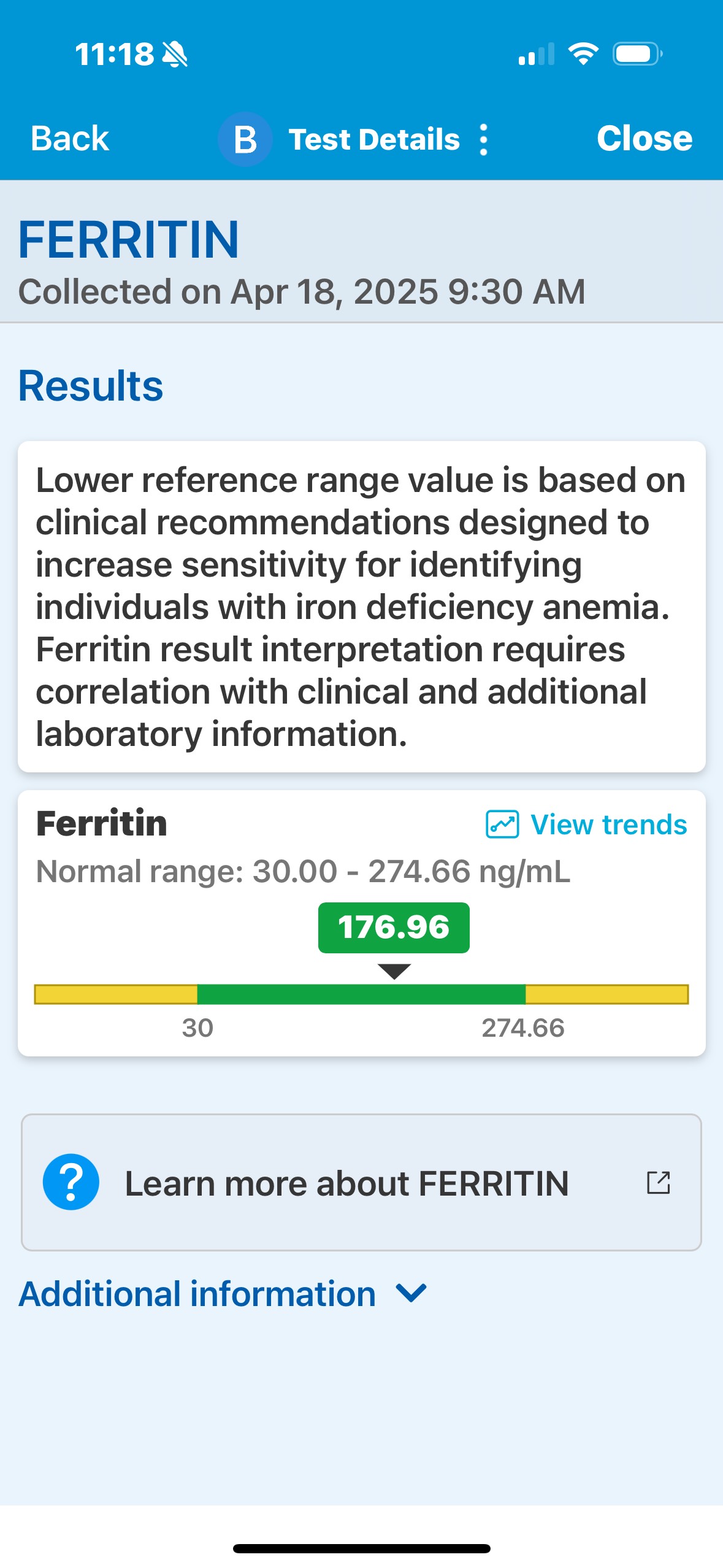Tap the external link icon for FERRITIN
Viewport: 723px width, 1568px height.
click(x=659, y=1182)
